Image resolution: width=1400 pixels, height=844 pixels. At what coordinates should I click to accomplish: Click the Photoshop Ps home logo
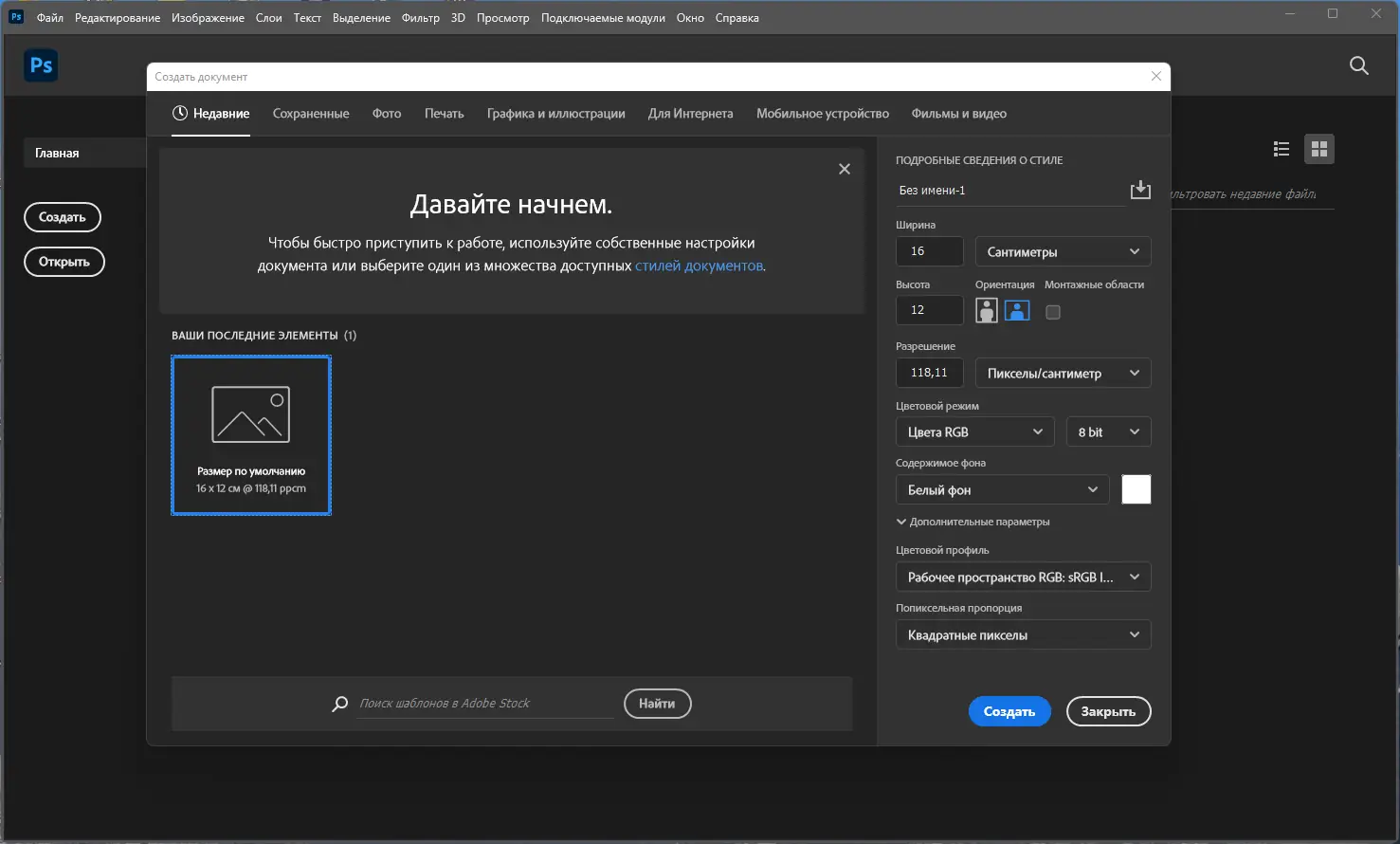41,65
